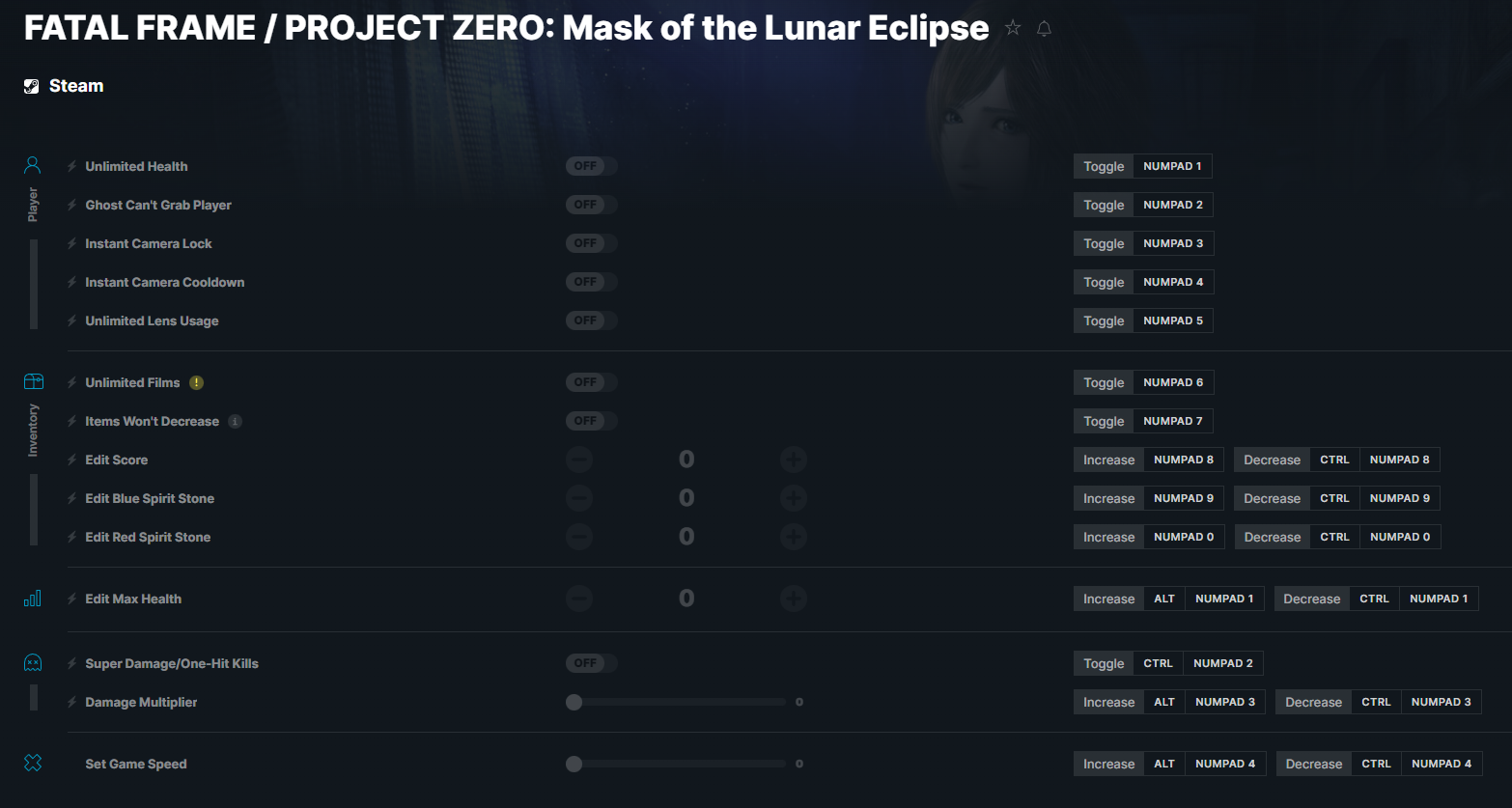This screenshot has height=808, width=1512.
Task: Click the notification bell icon
Action: tap(1044, 29)
